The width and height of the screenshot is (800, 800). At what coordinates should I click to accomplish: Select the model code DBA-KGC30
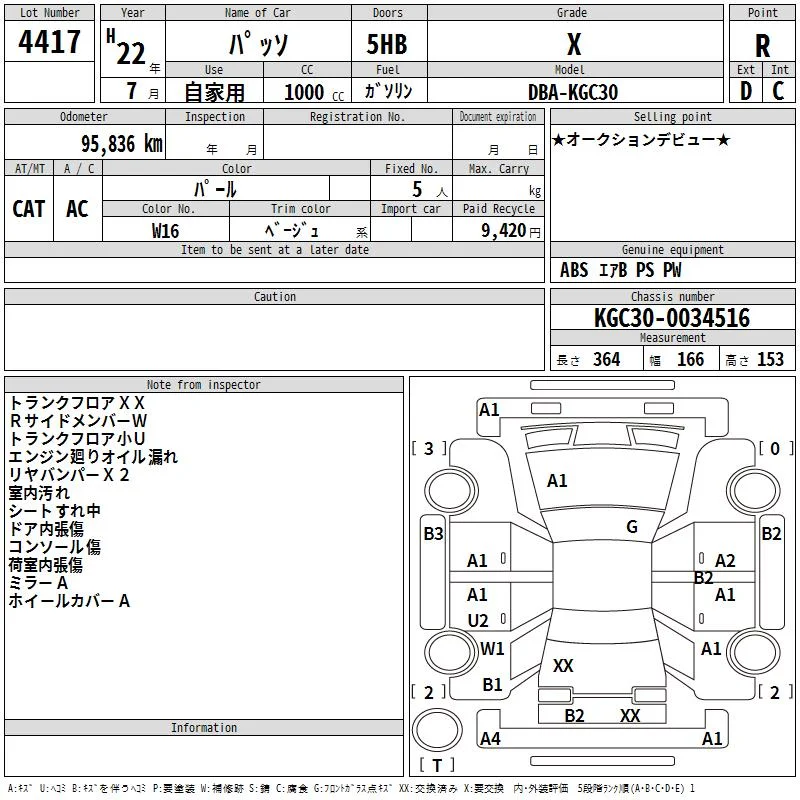[x=573, y=92]
